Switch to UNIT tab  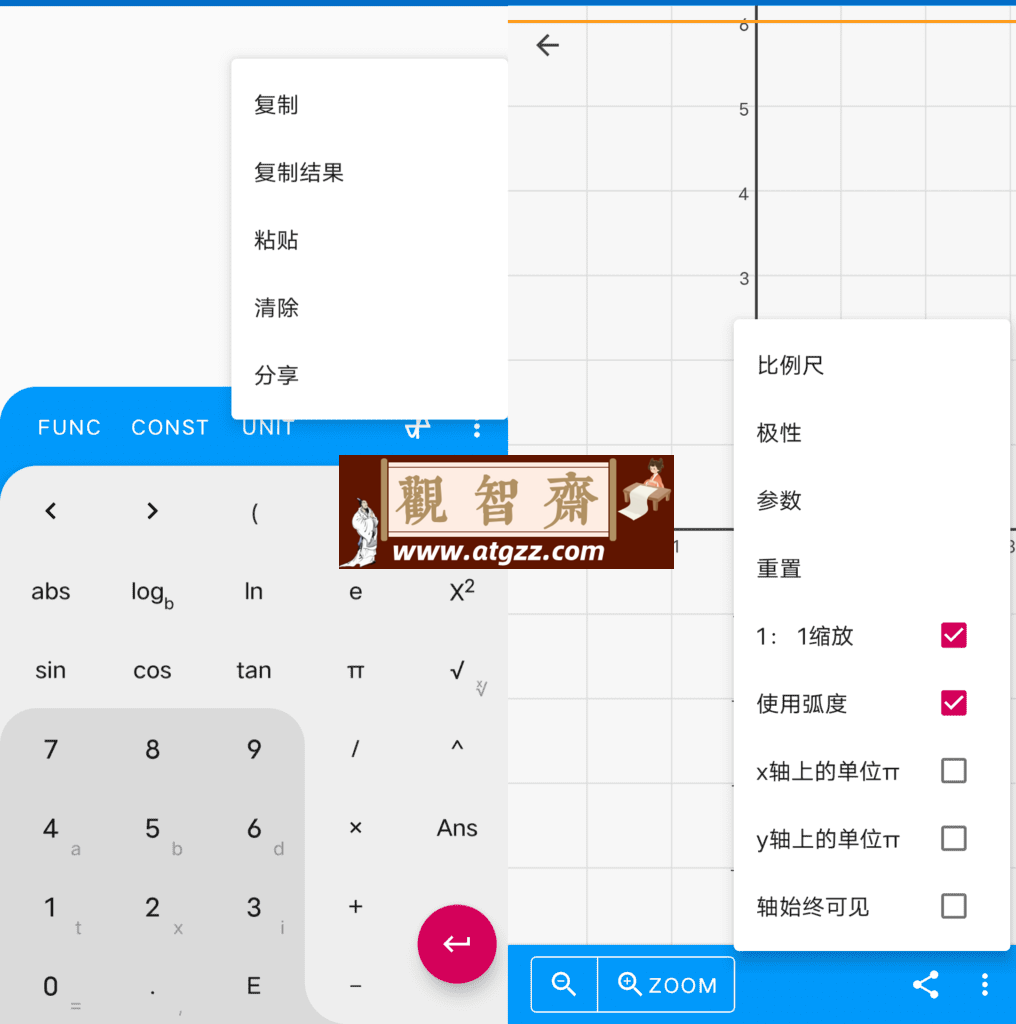(268, 428)
